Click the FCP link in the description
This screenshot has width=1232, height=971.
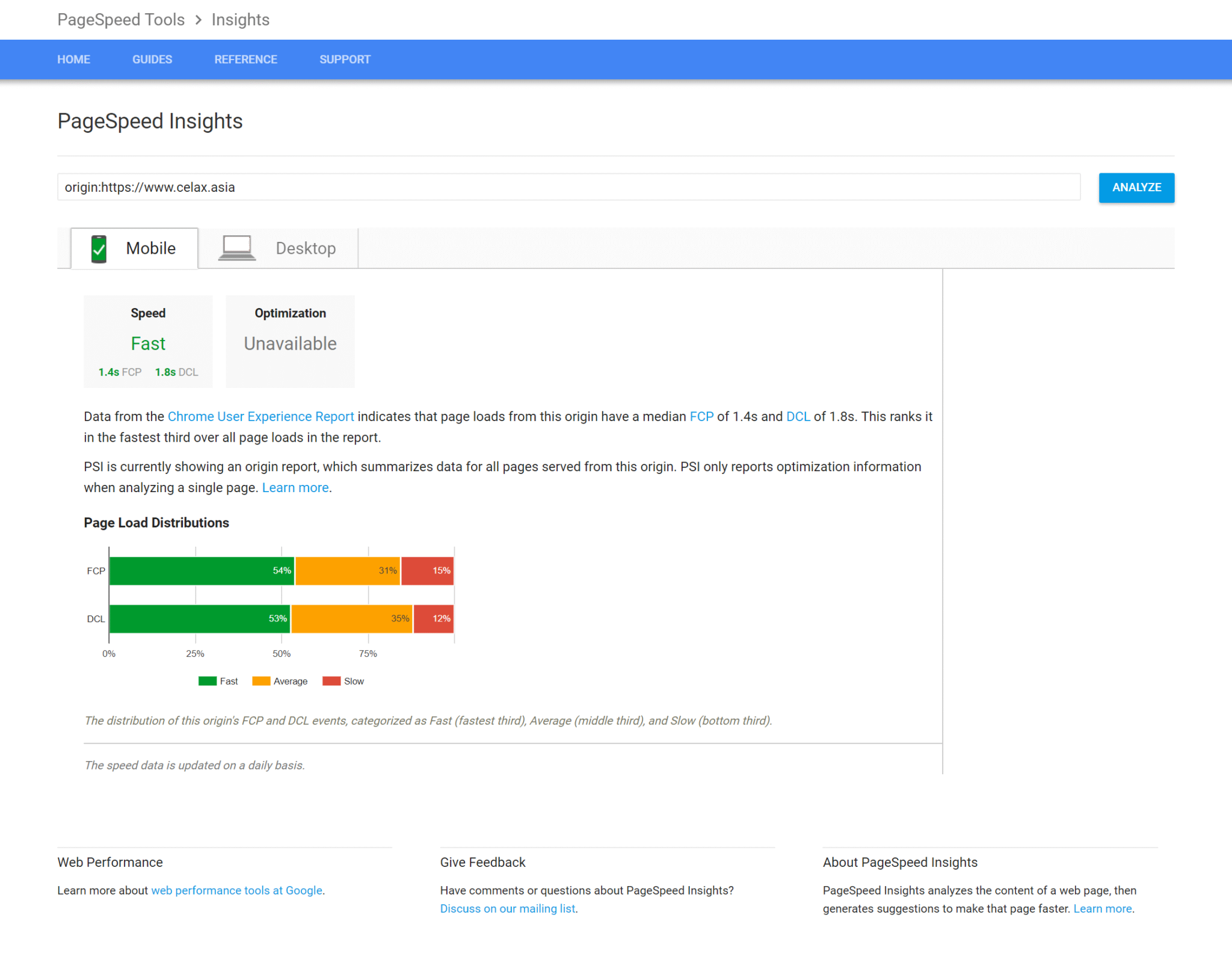coord(701,416)
